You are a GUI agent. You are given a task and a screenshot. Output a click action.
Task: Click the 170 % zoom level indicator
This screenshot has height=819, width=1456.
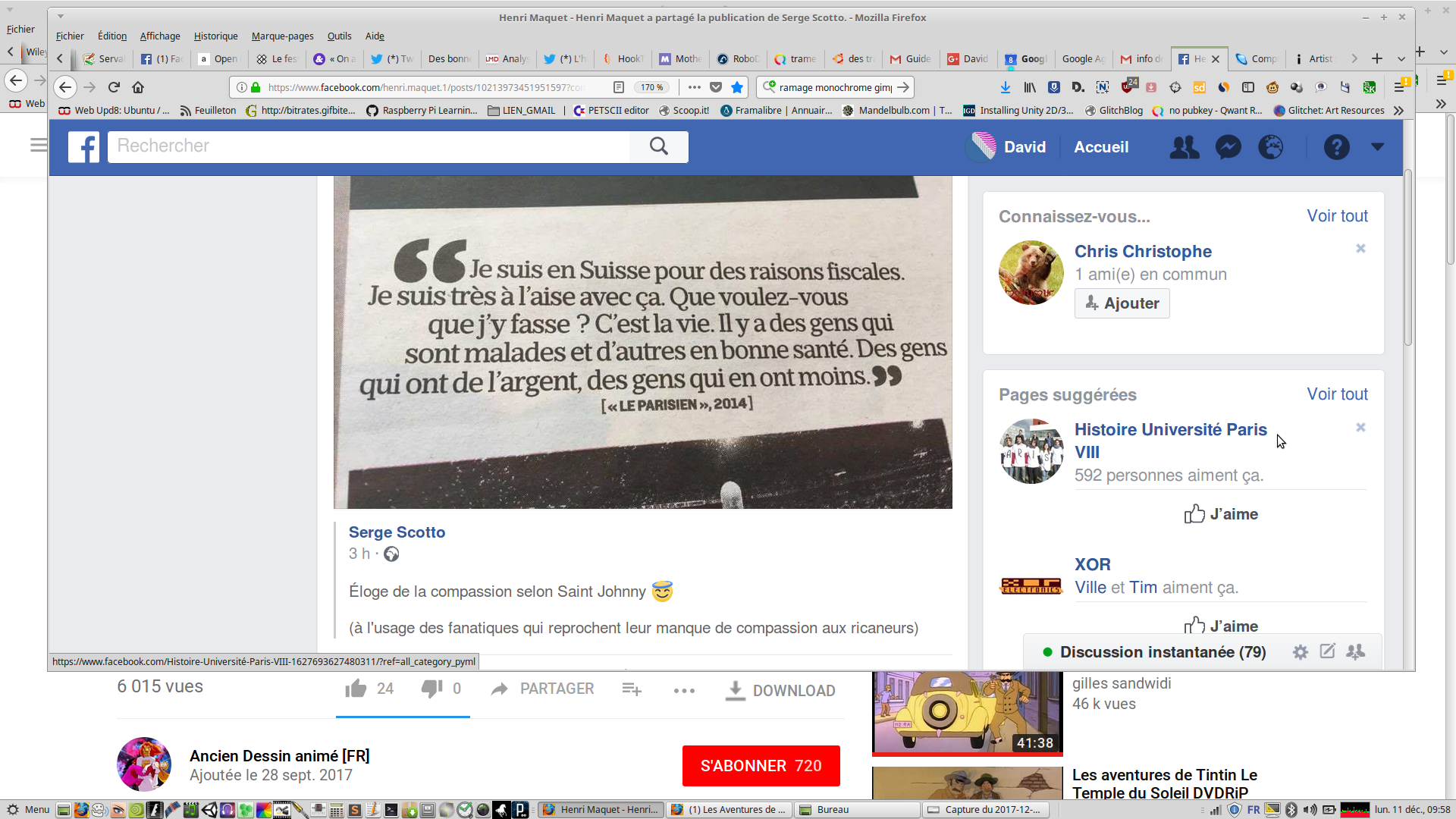click(x=651, y=87)
